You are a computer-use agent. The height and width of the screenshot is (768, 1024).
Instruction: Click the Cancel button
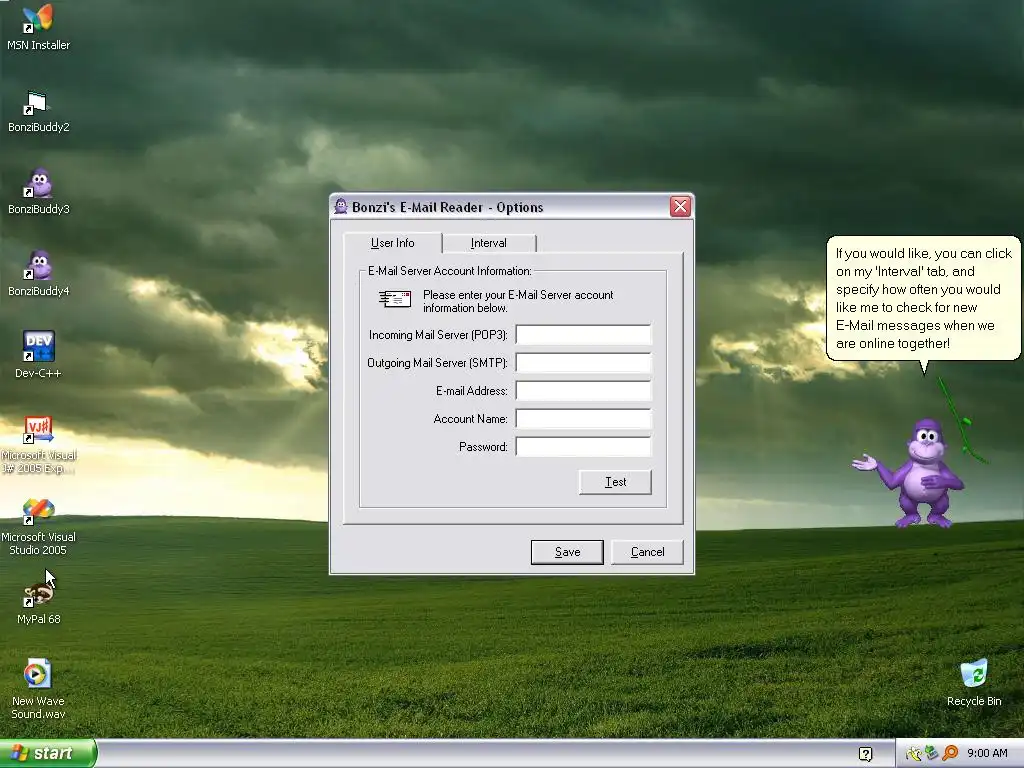click(x=647, y=552)
